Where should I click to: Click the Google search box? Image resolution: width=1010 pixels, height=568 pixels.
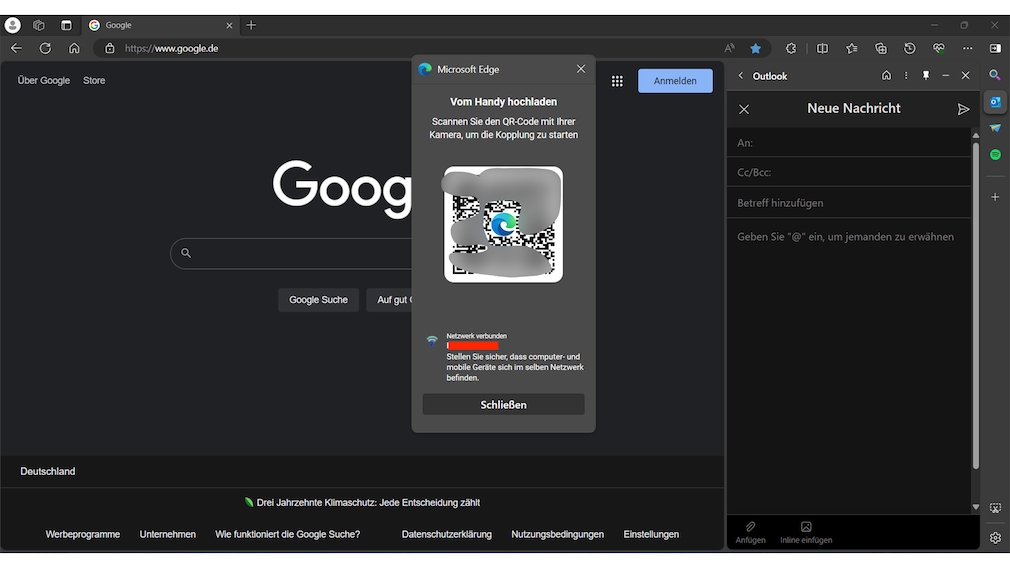[293, 253]
